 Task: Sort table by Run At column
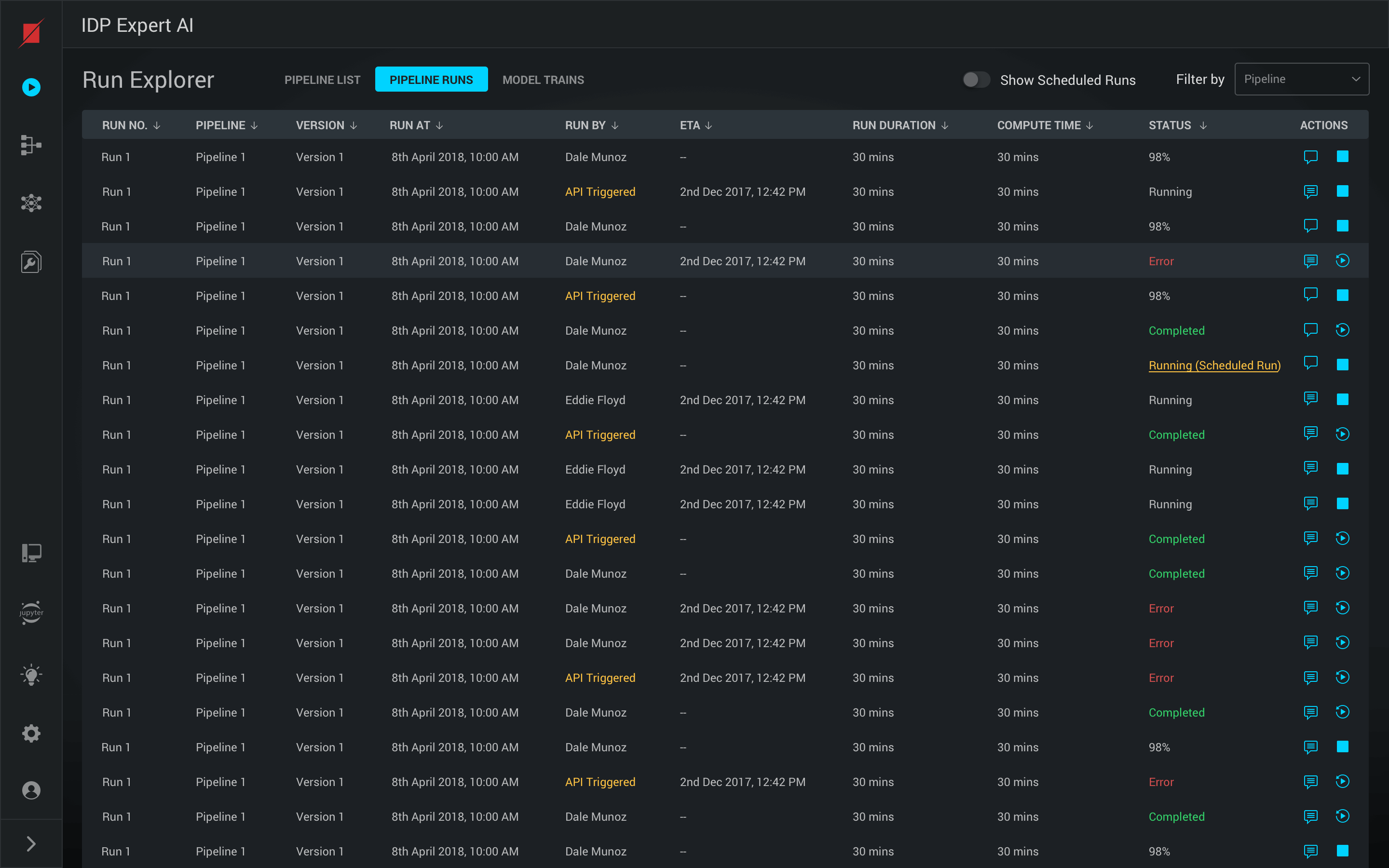click(x=416, y=125)
